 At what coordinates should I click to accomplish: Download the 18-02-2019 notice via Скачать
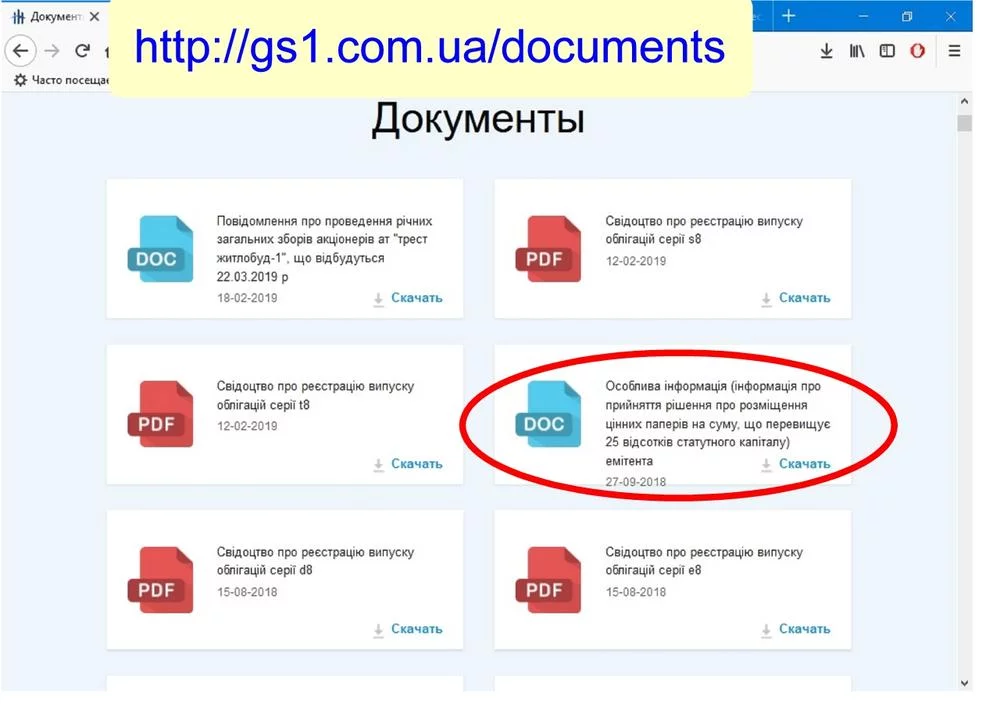[x=408, y=298]
